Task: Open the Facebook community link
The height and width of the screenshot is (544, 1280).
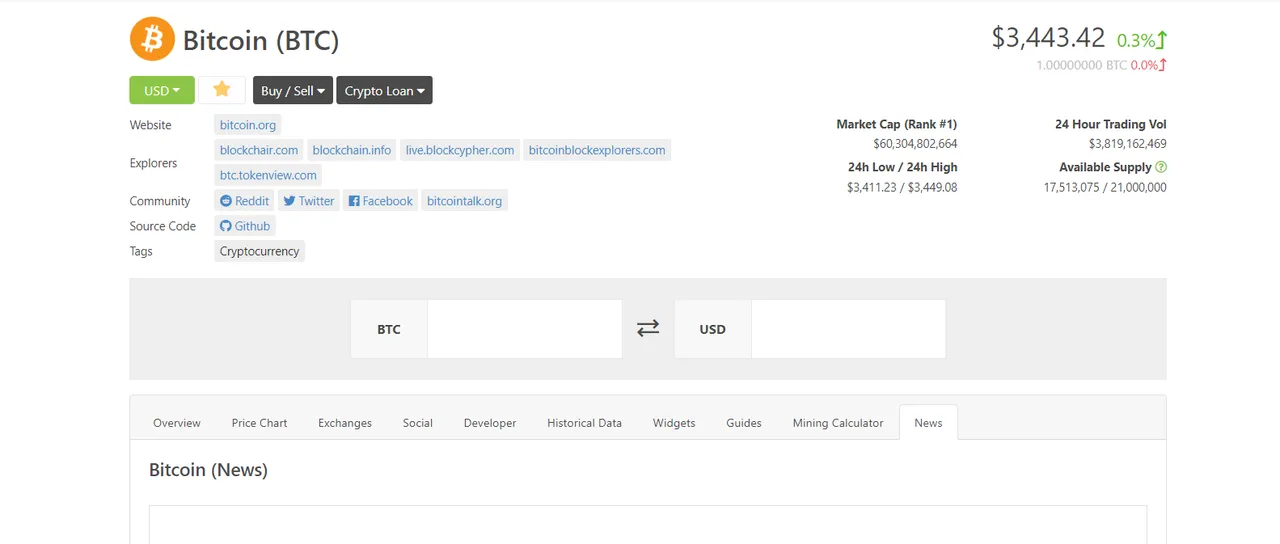Action: (x=380, y=201)
